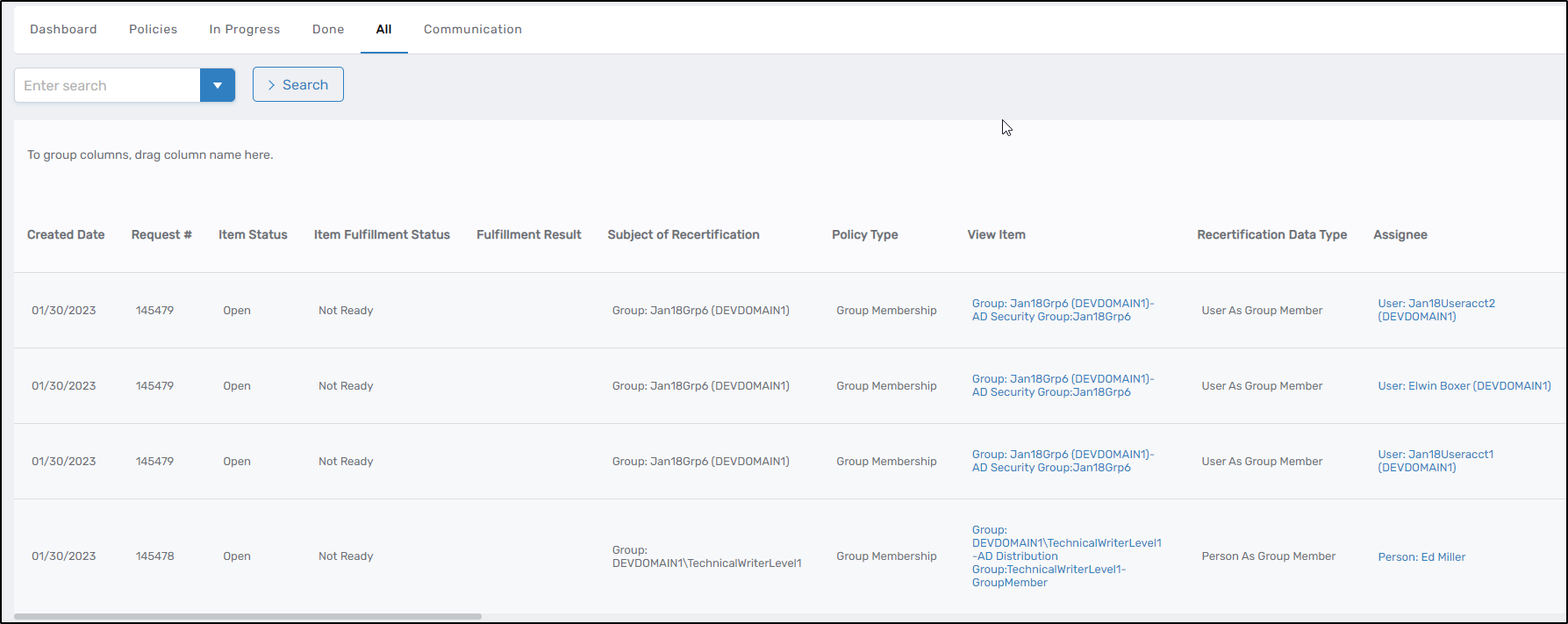Click the horizontal scrollbar at the bottom

click(247, 616)
